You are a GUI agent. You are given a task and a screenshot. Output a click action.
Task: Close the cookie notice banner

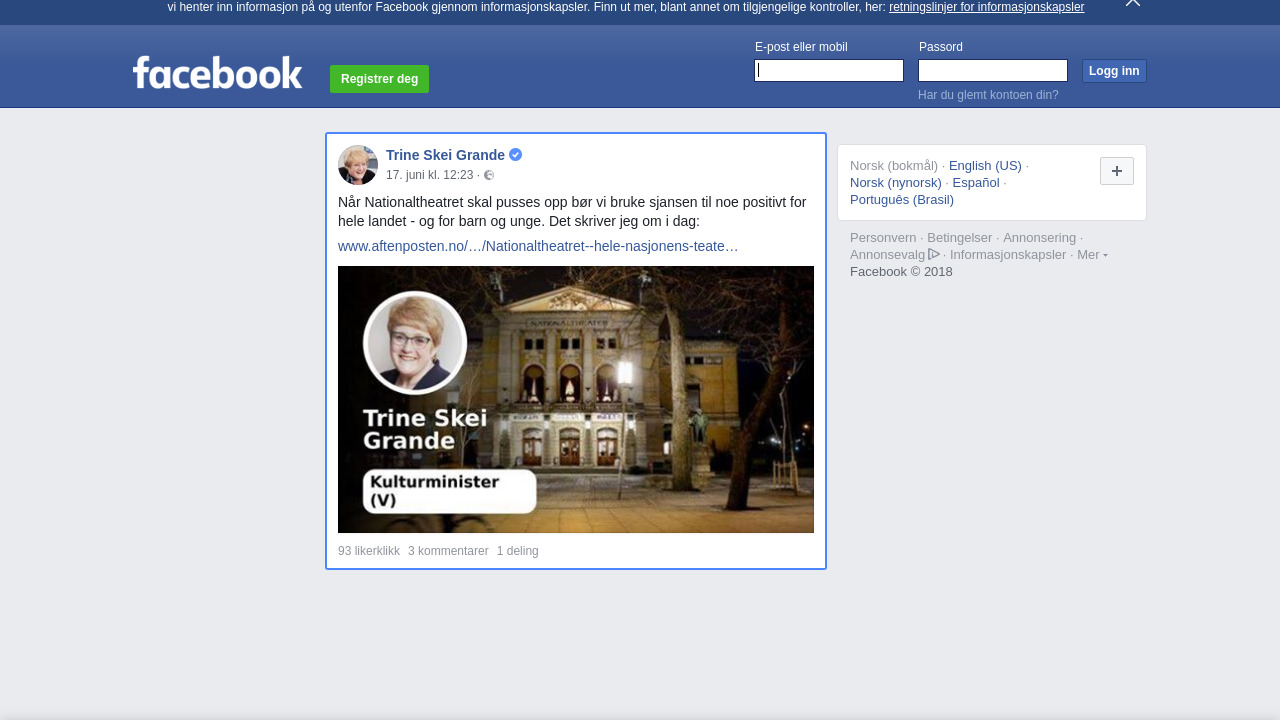1133,3
